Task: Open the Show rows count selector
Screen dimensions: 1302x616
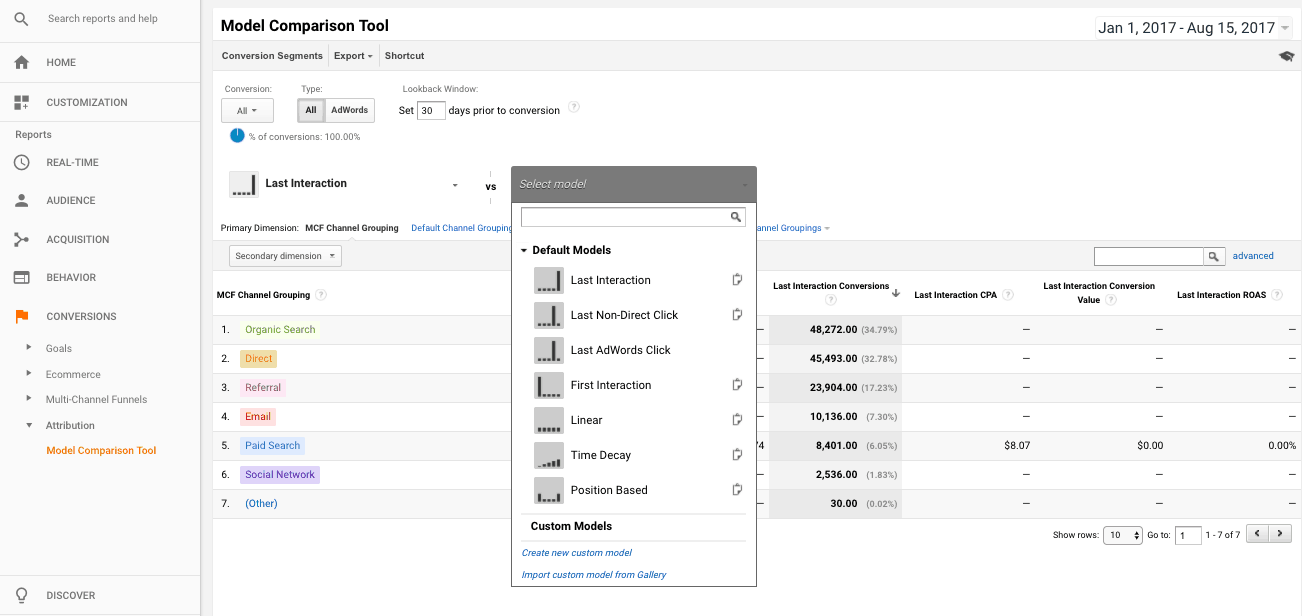Action: [x=1122, y=534]
